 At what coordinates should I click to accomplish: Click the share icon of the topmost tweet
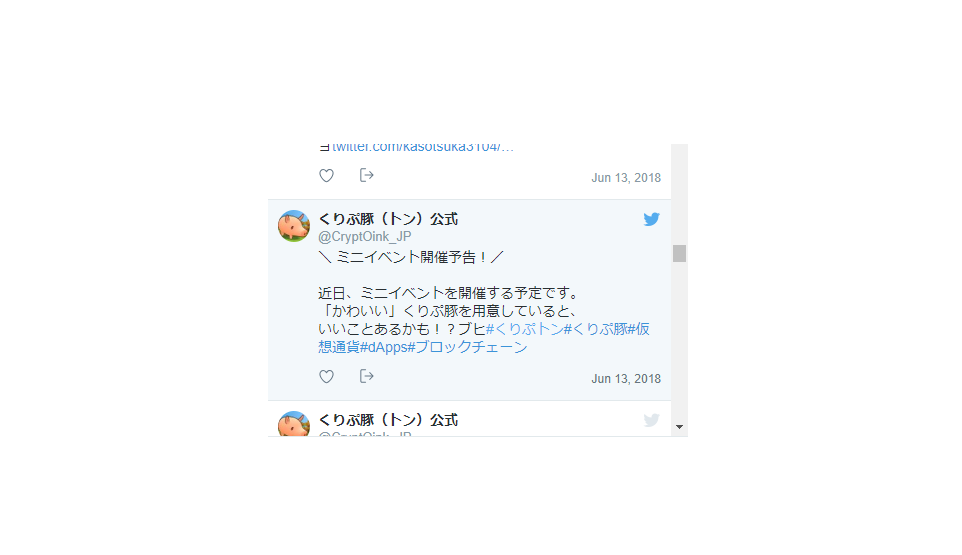(366, 175)
